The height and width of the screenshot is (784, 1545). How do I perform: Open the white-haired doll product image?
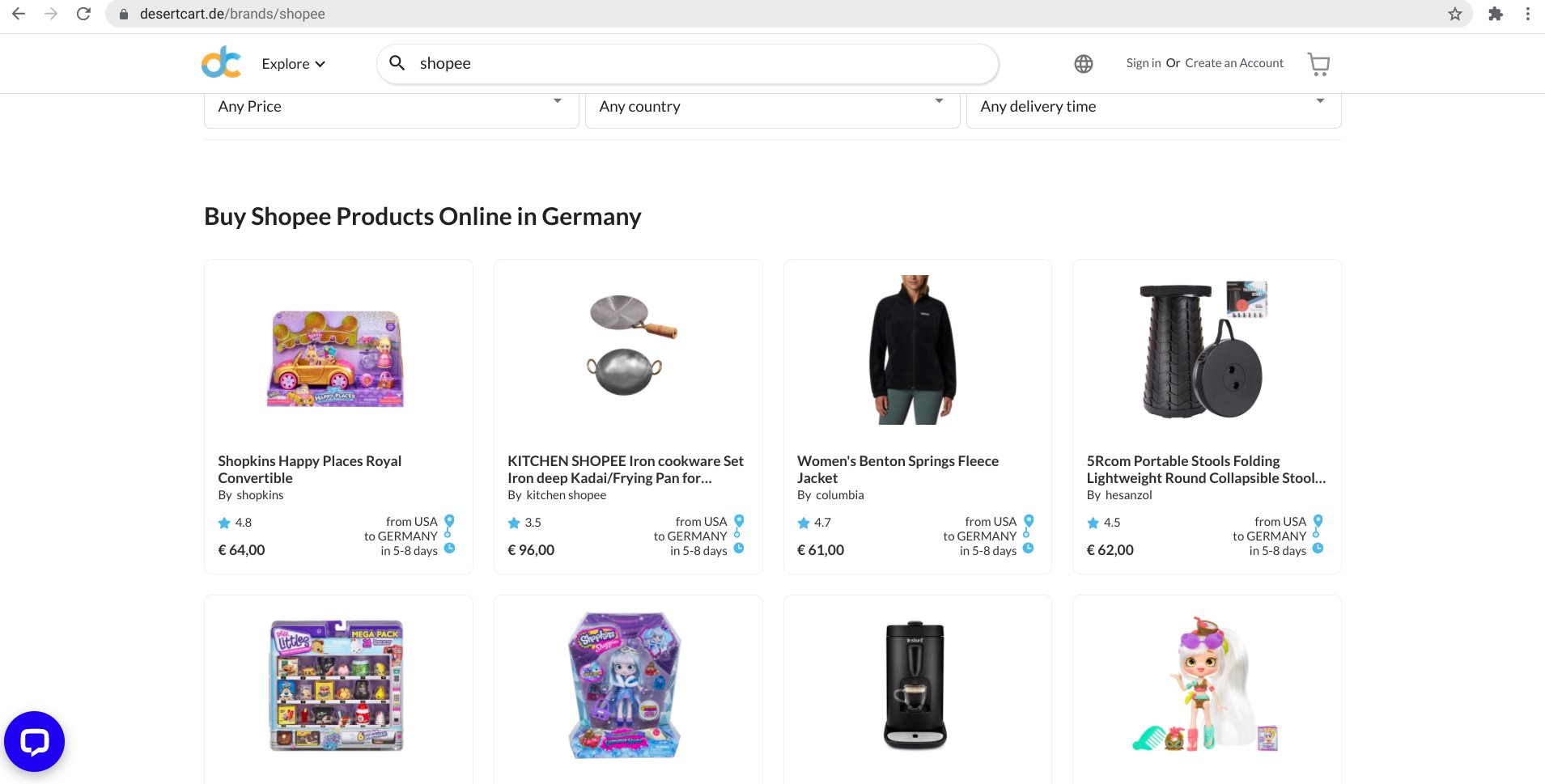(1204, 684)
